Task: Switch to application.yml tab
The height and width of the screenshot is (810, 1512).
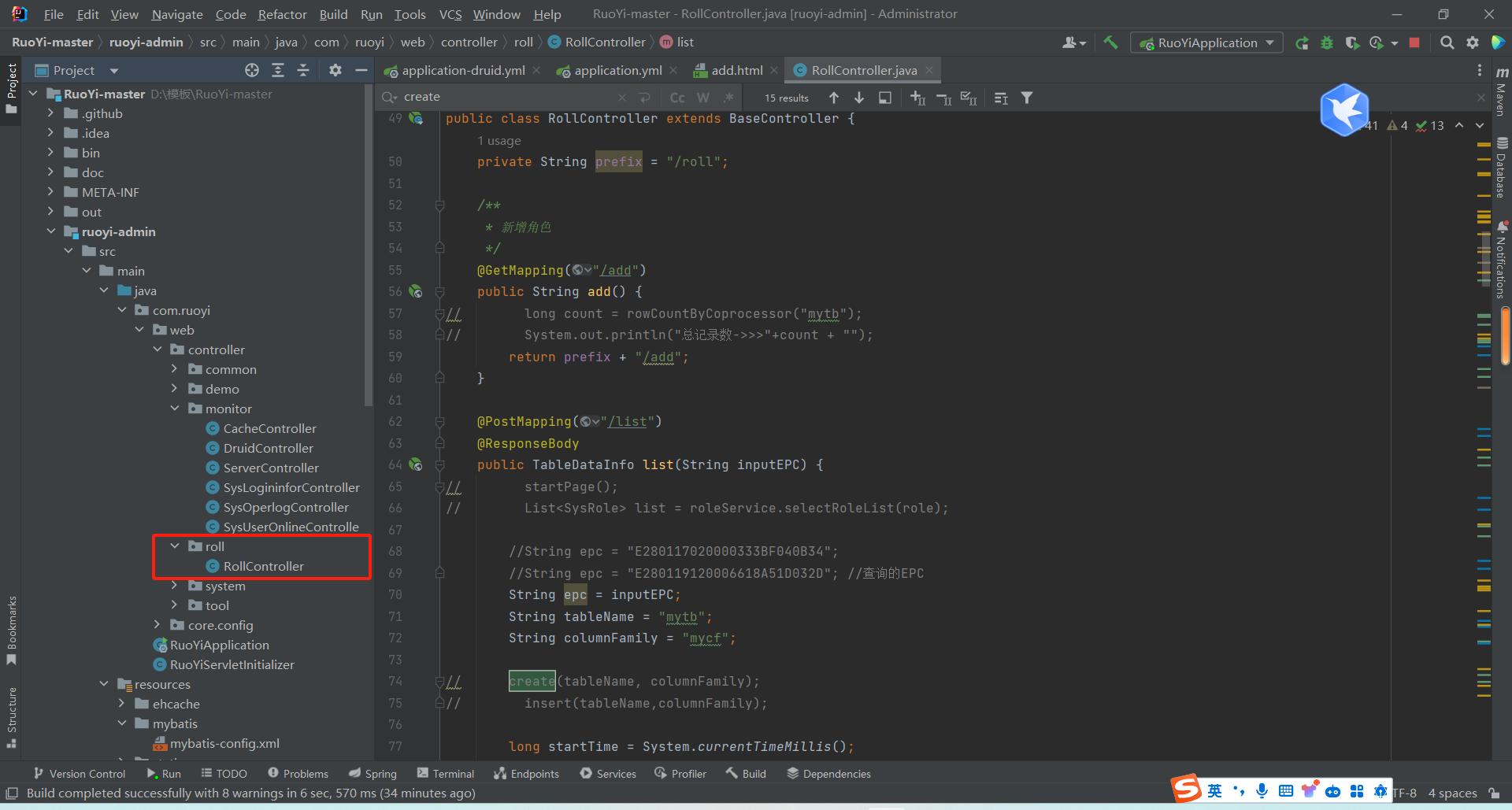Action: 618,70
